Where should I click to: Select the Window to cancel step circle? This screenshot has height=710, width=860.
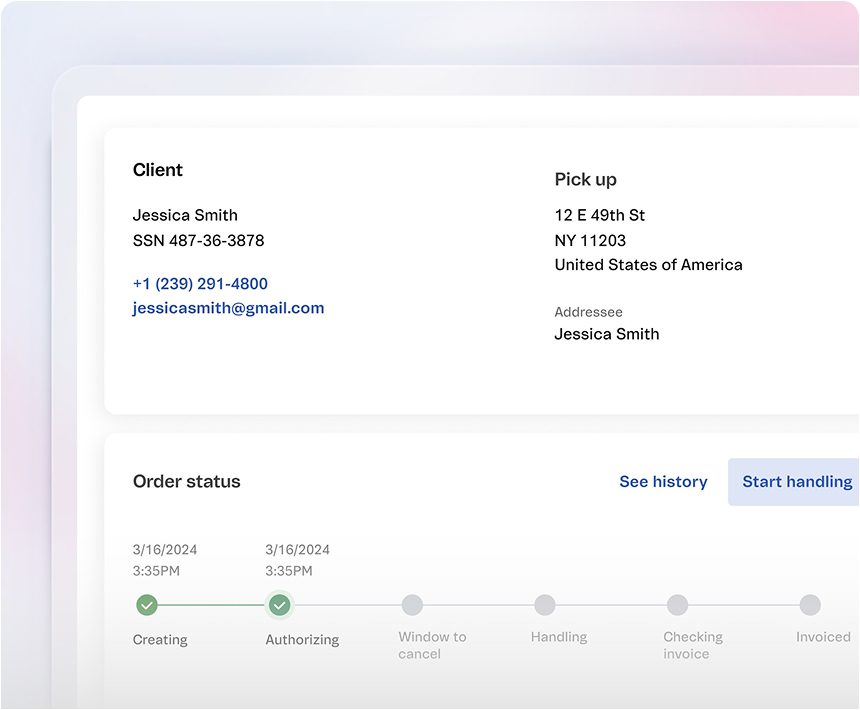(412, 605)
